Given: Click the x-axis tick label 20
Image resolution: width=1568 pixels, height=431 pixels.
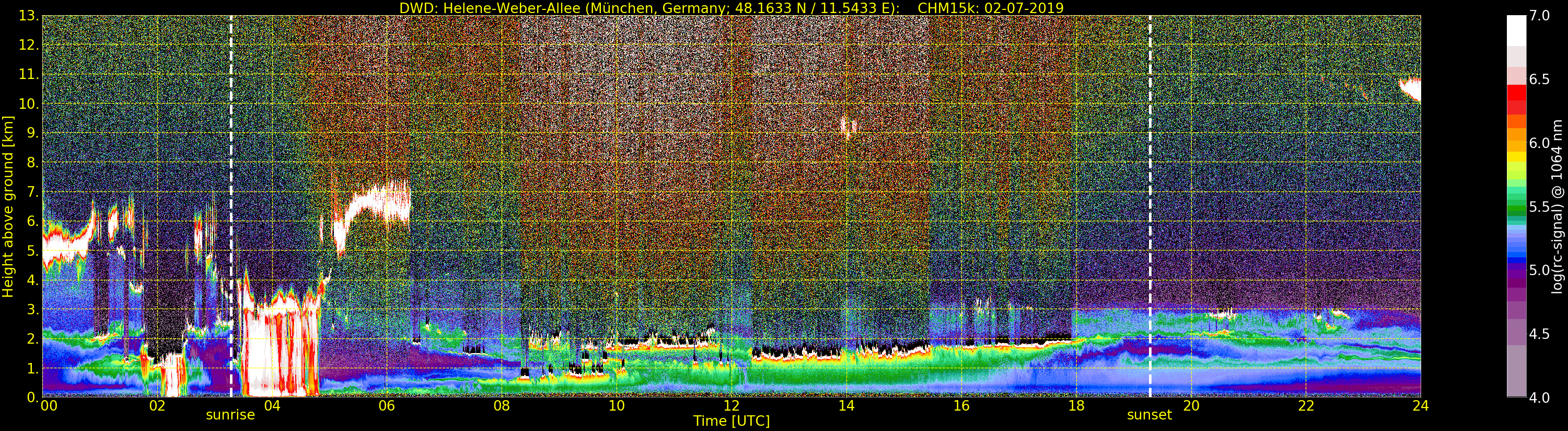Looking at the screenshot, I should click(x=1191, y=406).
